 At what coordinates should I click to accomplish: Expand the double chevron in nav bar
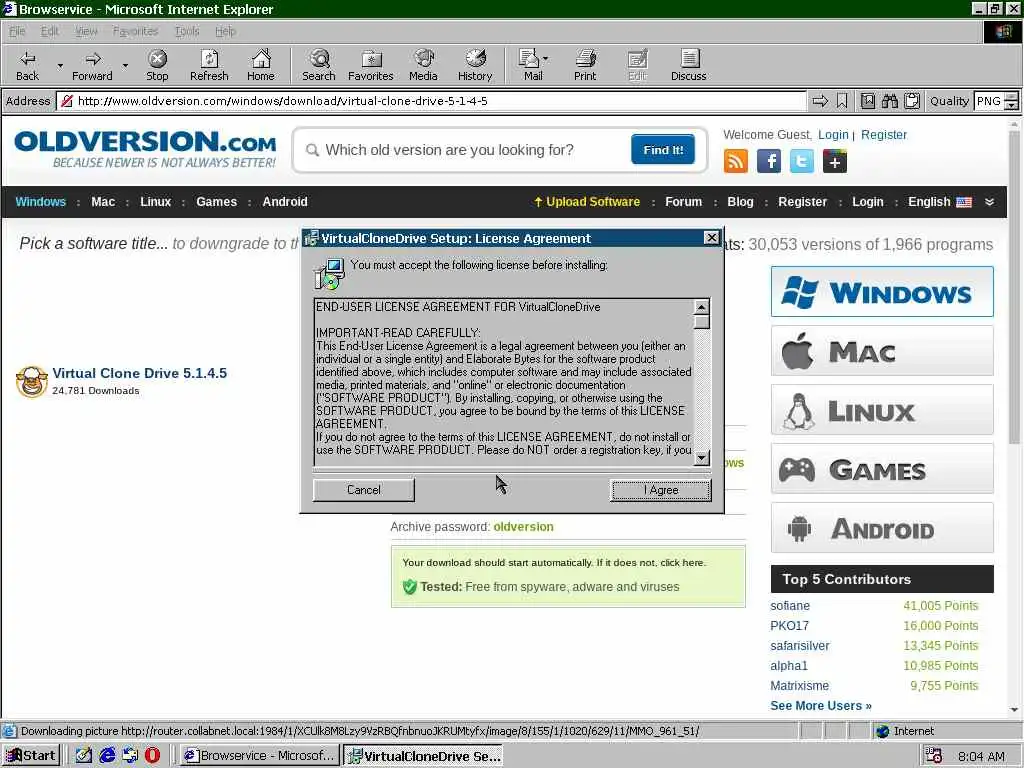989,202
